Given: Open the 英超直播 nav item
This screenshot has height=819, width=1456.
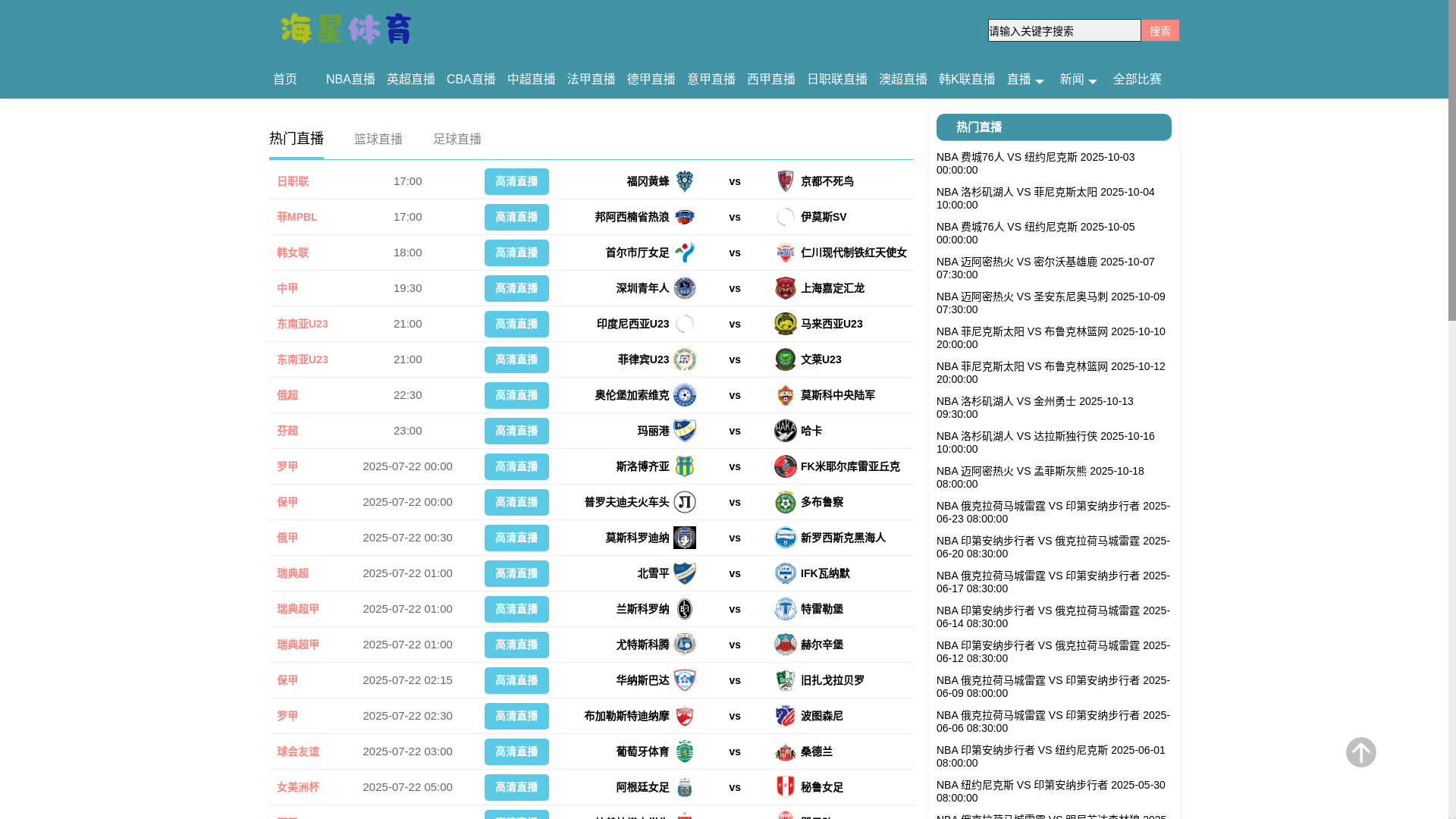Looking at the screenshot, I should click(x=411, y=80).
